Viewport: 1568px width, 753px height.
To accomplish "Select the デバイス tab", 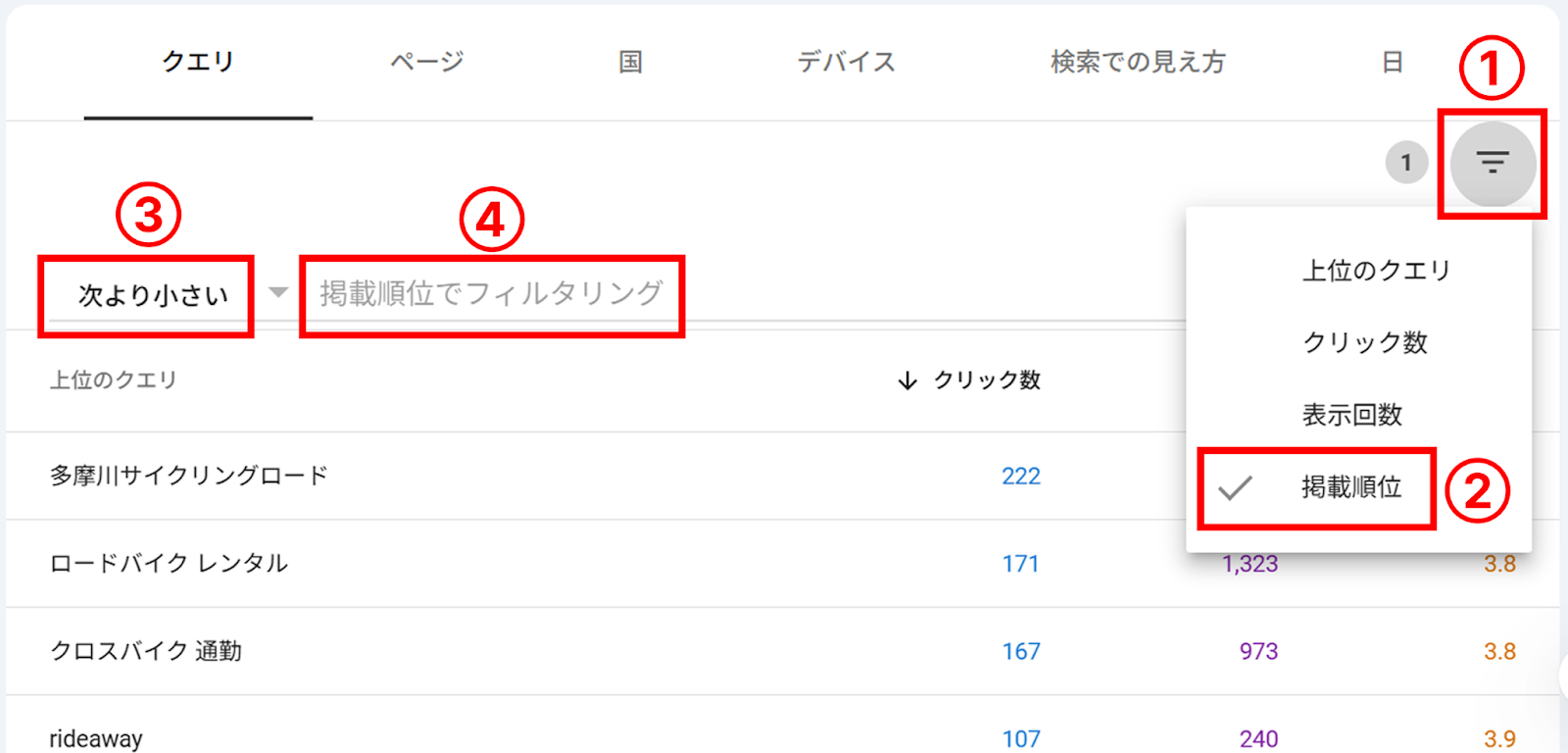I will (x=846, y=62).
